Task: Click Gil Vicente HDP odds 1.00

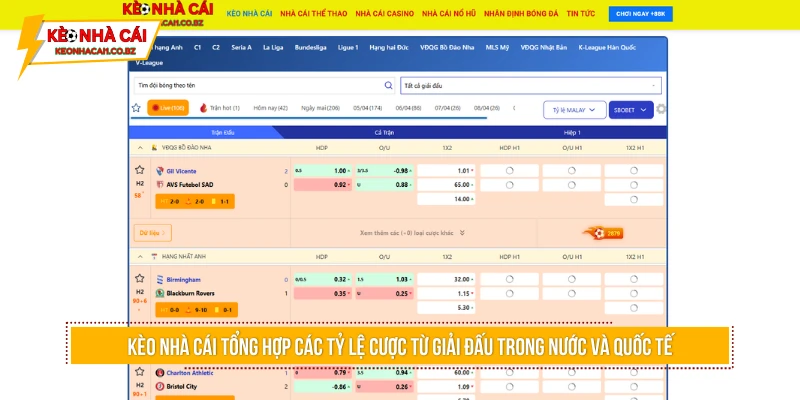Action: click(323, 171)
